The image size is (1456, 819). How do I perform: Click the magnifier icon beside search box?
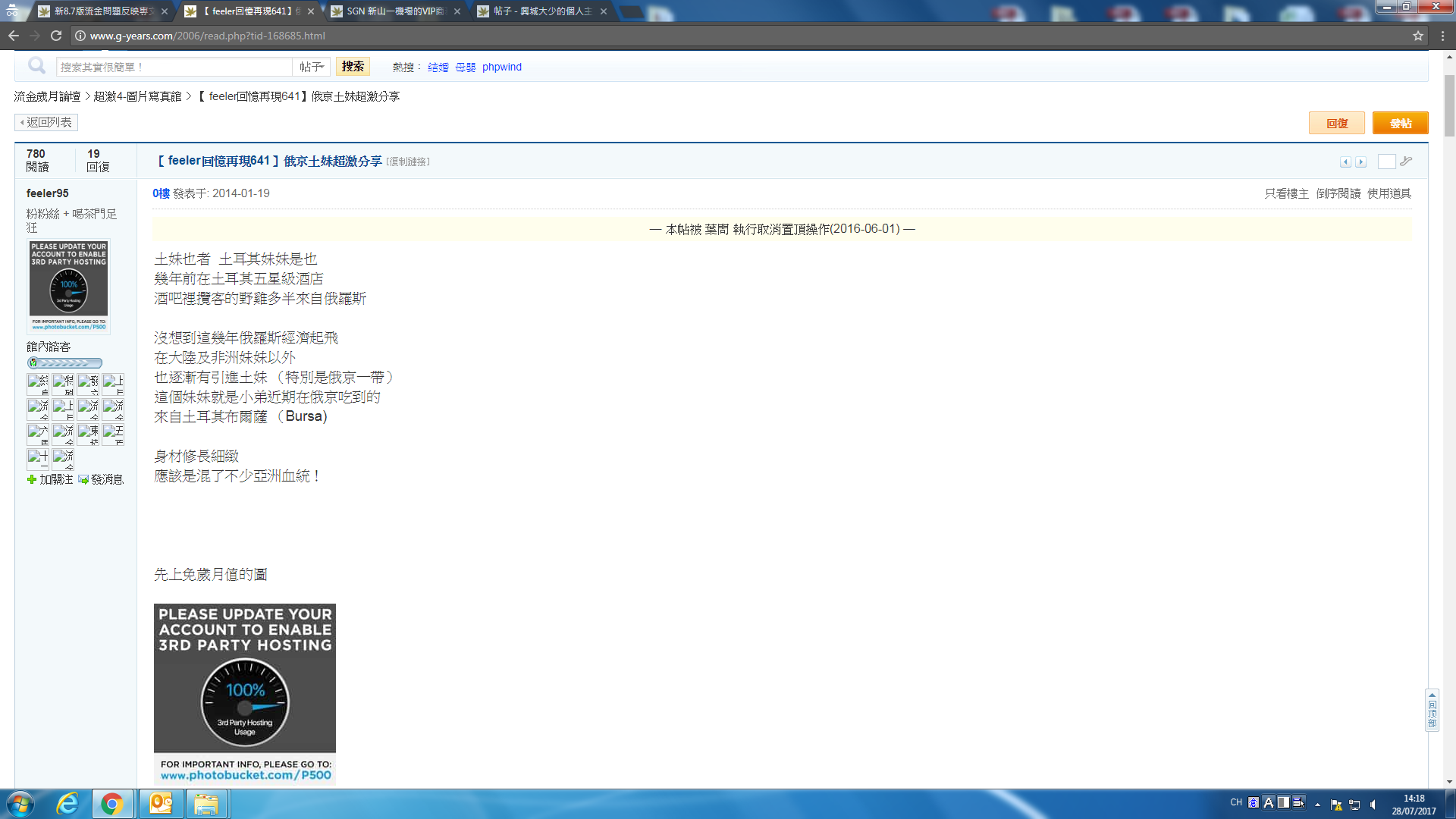click(x=36, y=66)
